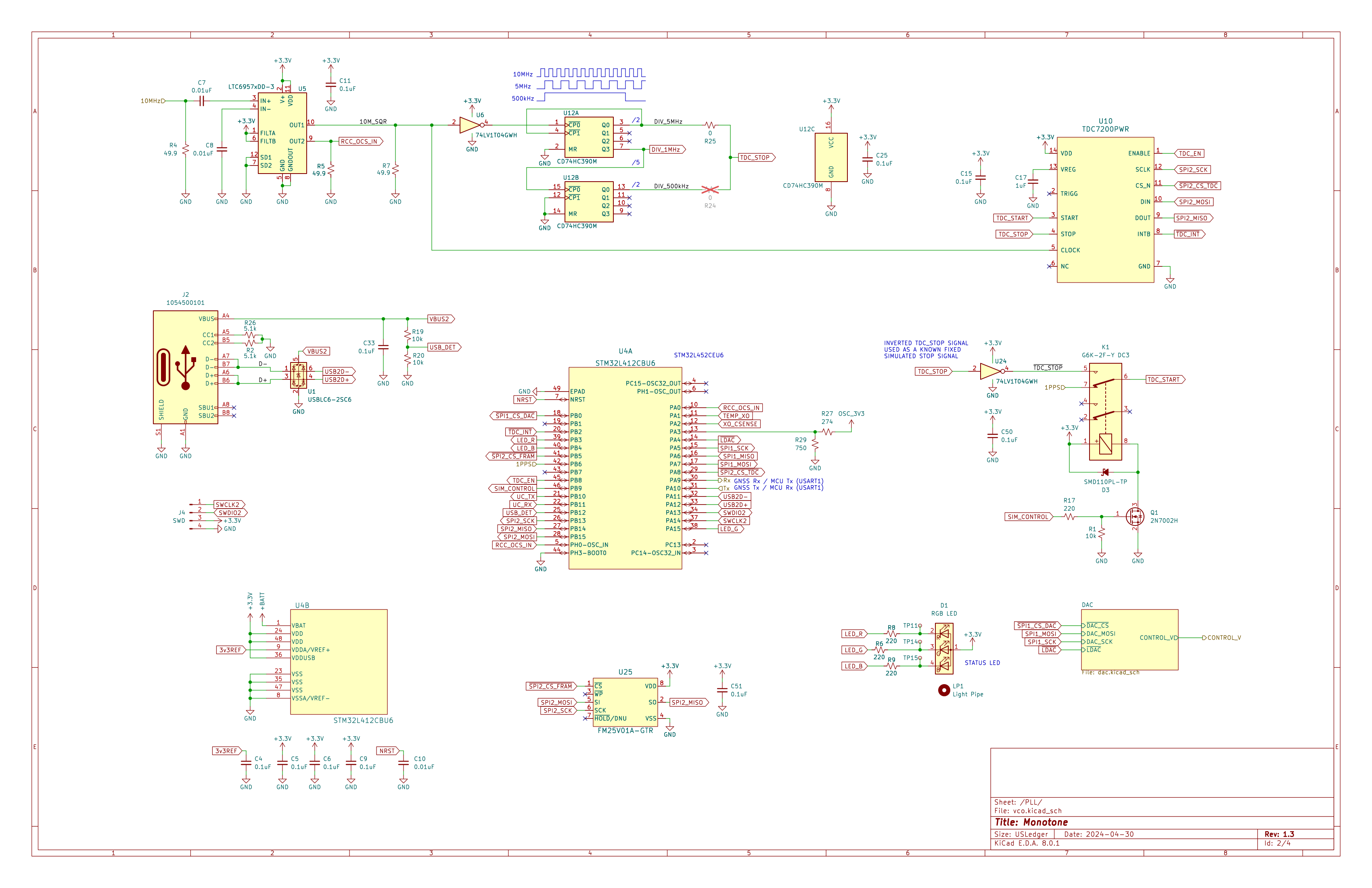Image resolution: width=1372 pixels, height=888 pixels.
Task: Select the blue STM32L452CEU6 note text
Action: tap(699, 355)
